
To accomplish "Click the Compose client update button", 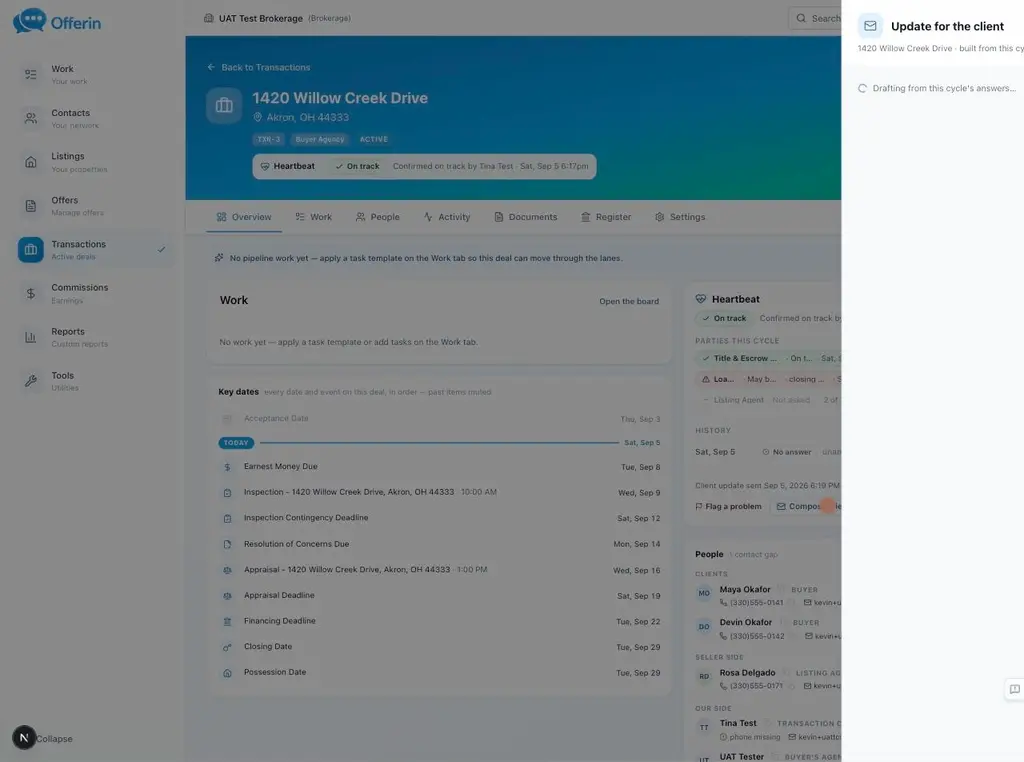I will [808, 506].
